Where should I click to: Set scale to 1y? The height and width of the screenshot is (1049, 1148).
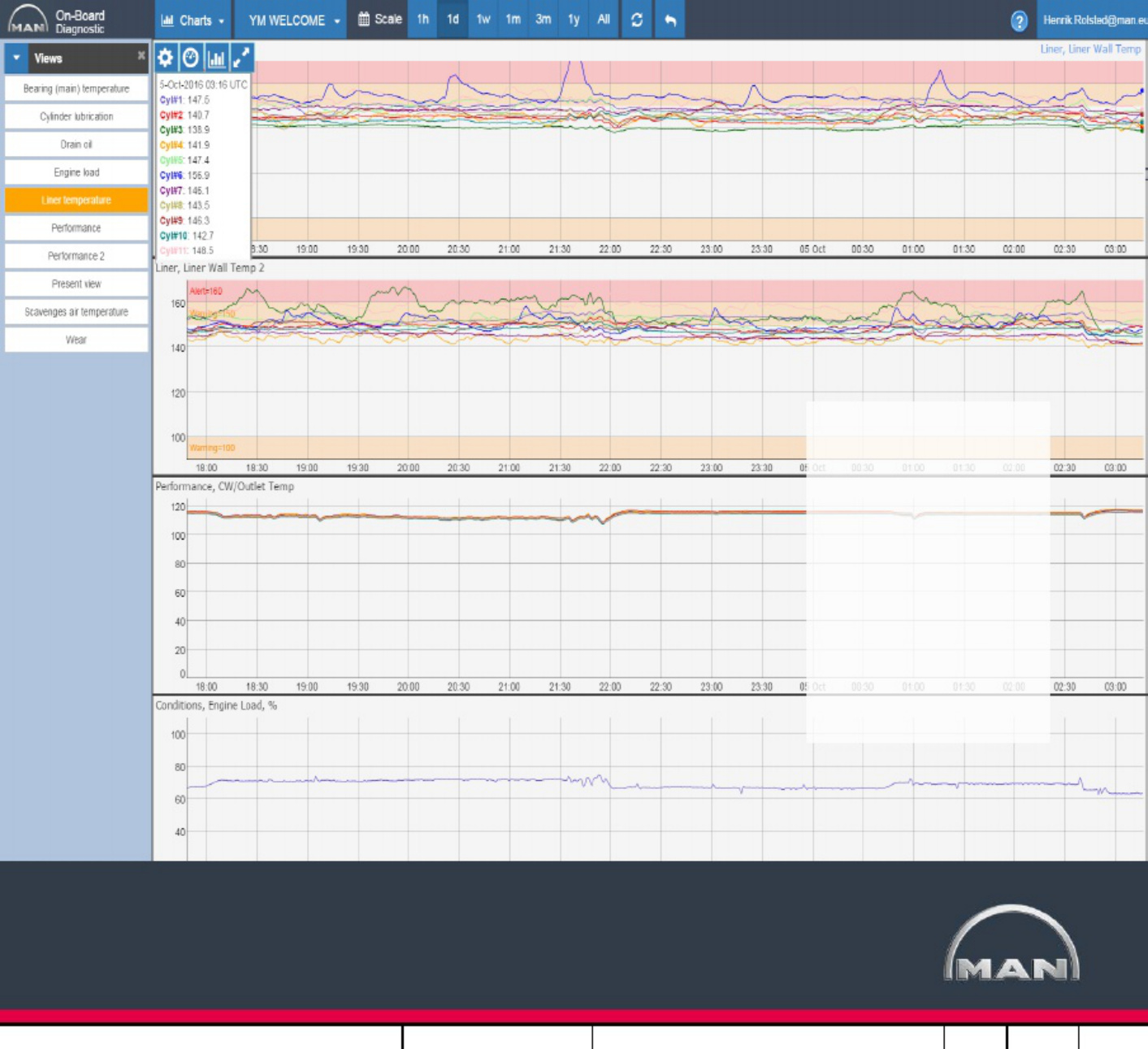(x=574, y=20)
